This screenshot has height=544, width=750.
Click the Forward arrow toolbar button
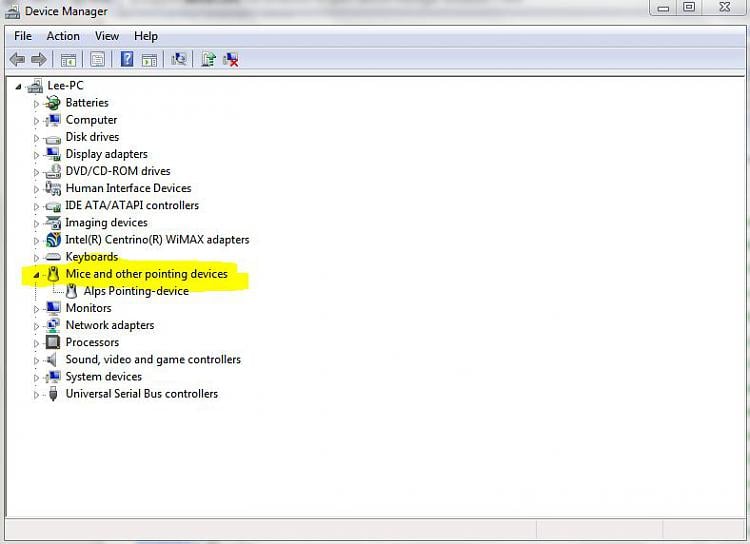tap(39, 60)
